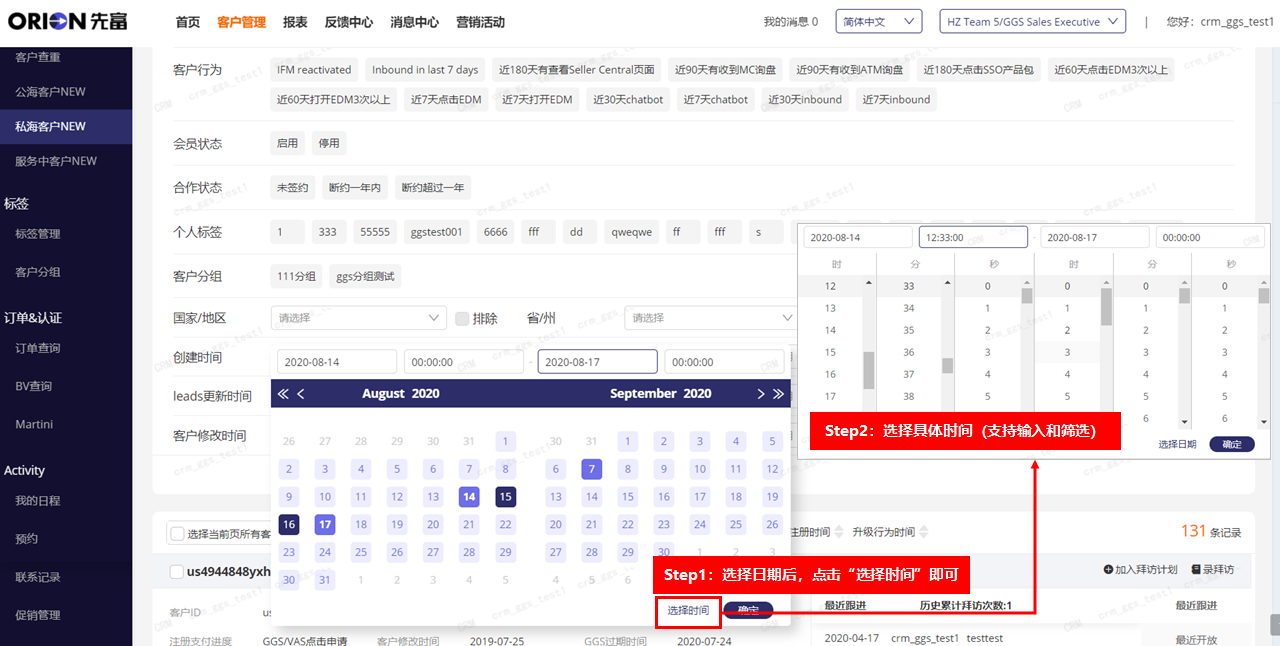Image resolution: width=1280 pixels, height=646 pixels.
Task: Open the 首页 menu item
Action: (187, 22)
